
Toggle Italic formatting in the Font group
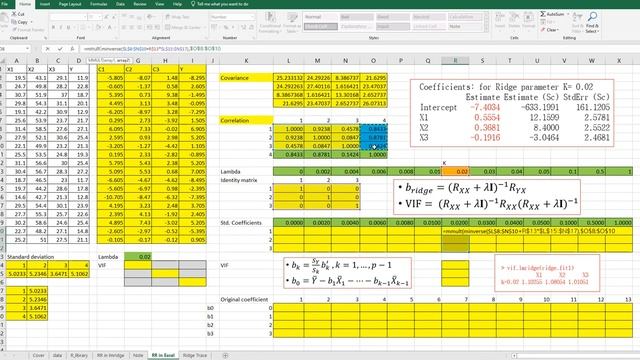[61, 27]
